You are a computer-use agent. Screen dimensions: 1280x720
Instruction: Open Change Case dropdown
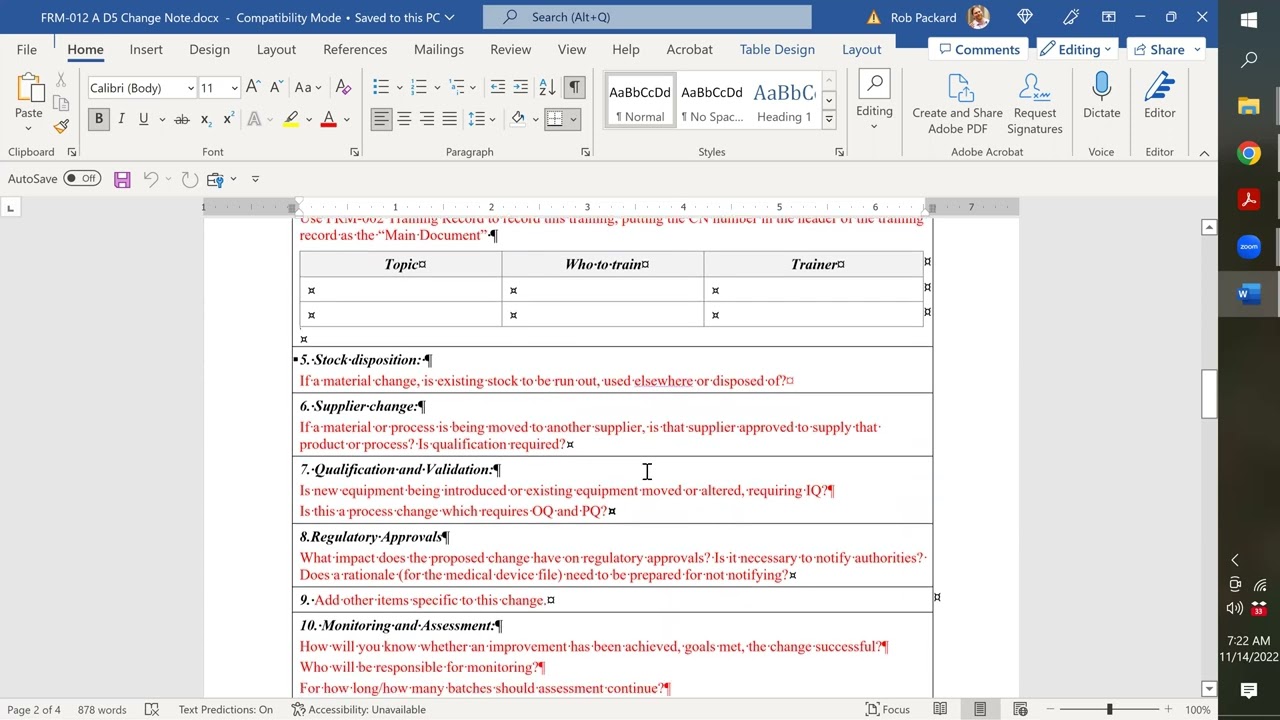[308, 88]
